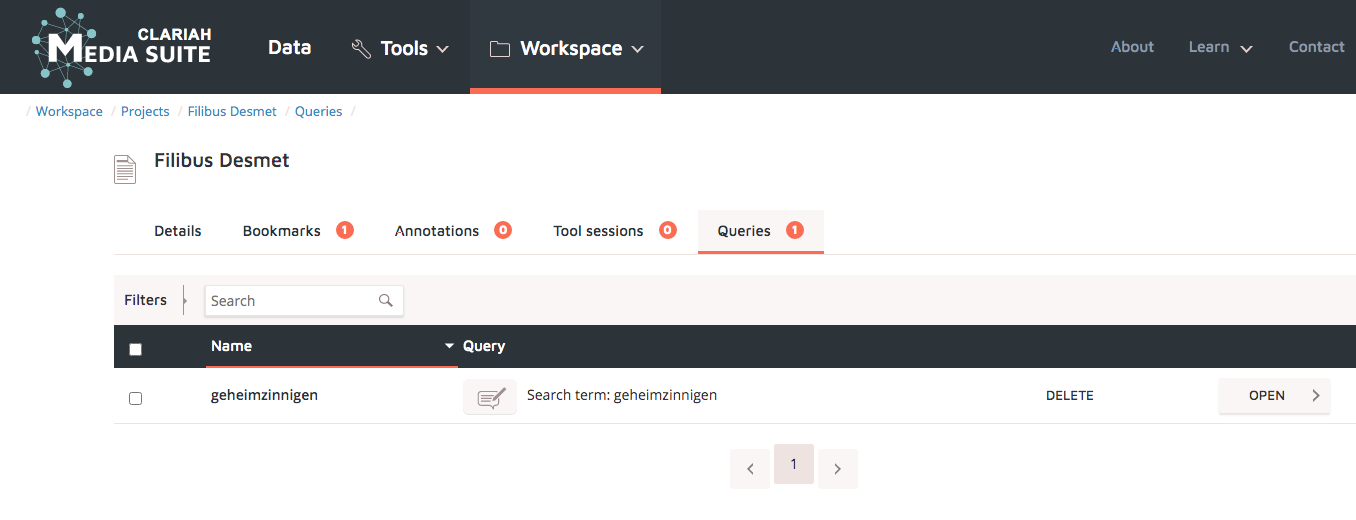Viewport: 1356px width, 520px height.
Task: Sort by the Name column header
Action: pyautogui.click(x=232, y=346)
